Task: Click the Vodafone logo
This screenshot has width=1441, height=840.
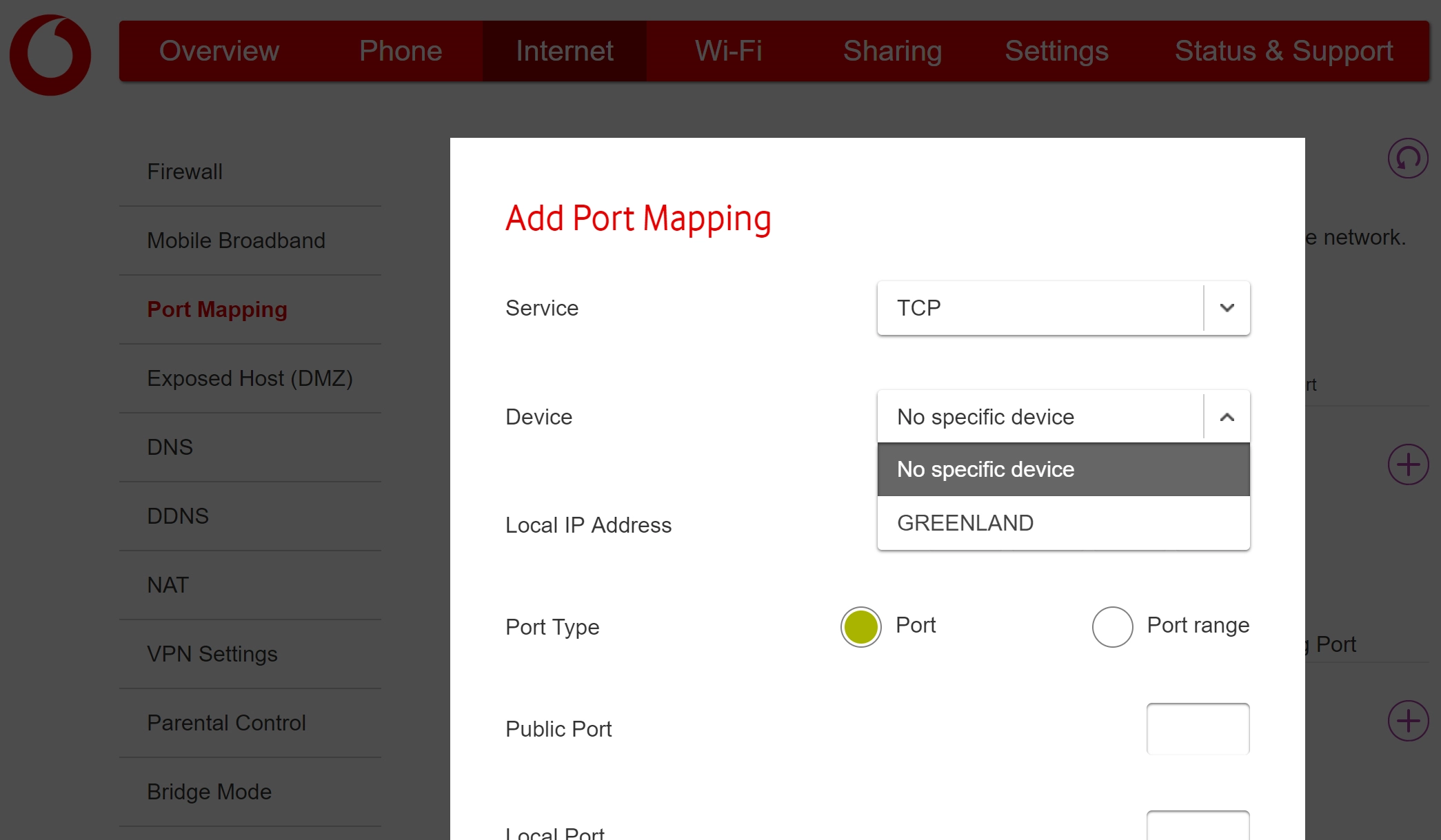Action: [x=49, y=54]
